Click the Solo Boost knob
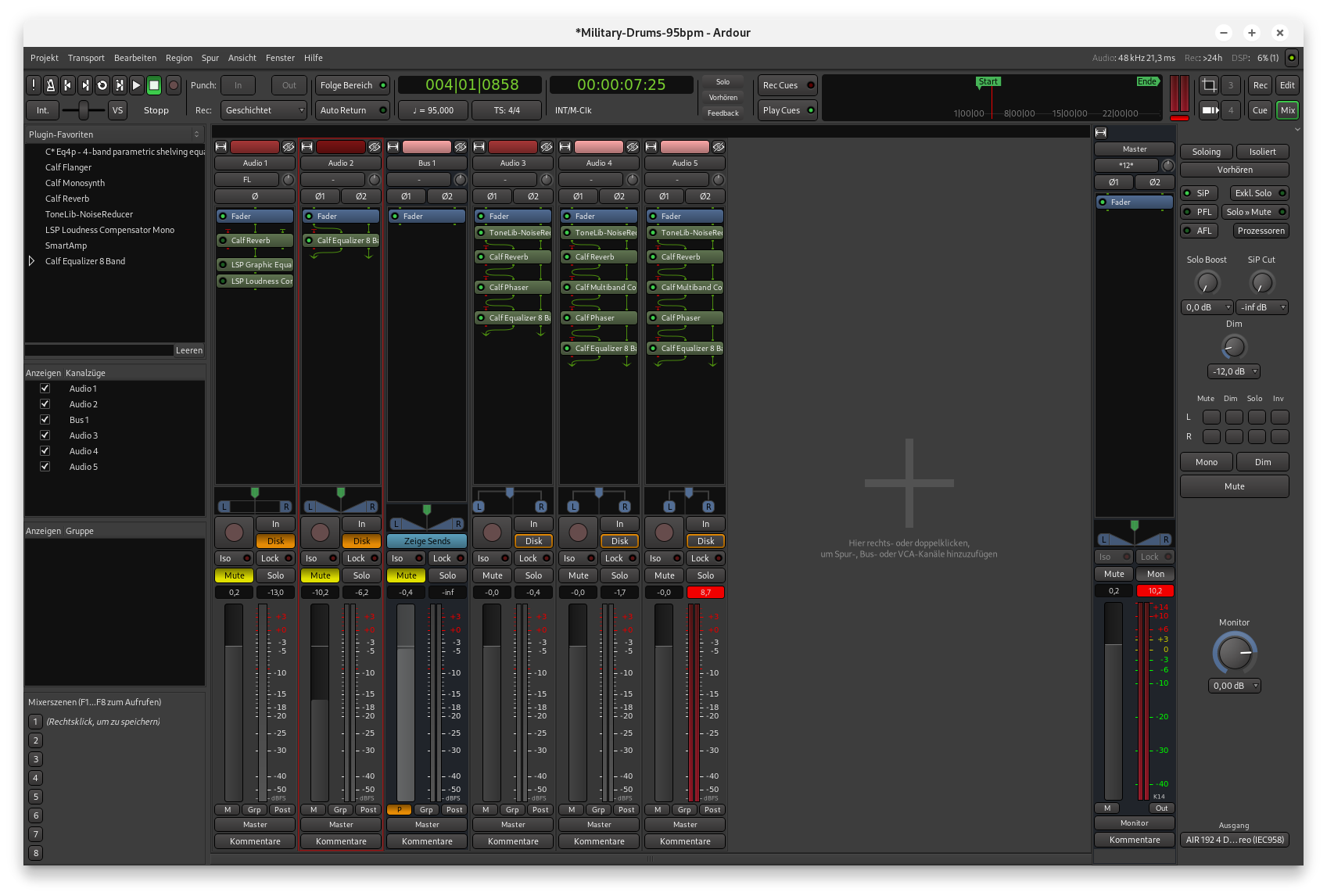Image resolution: width=1327 pixels, height=896 pixels. coord(1207,282)
